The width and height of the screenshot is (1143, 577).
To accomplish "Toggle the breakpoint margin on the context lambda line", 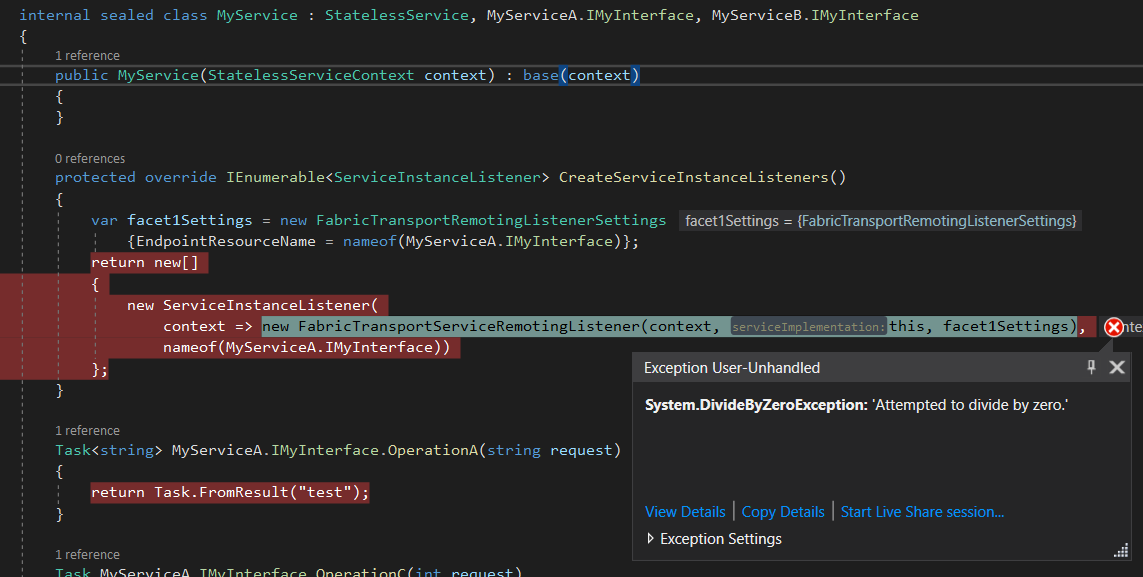I will [10, 326].
